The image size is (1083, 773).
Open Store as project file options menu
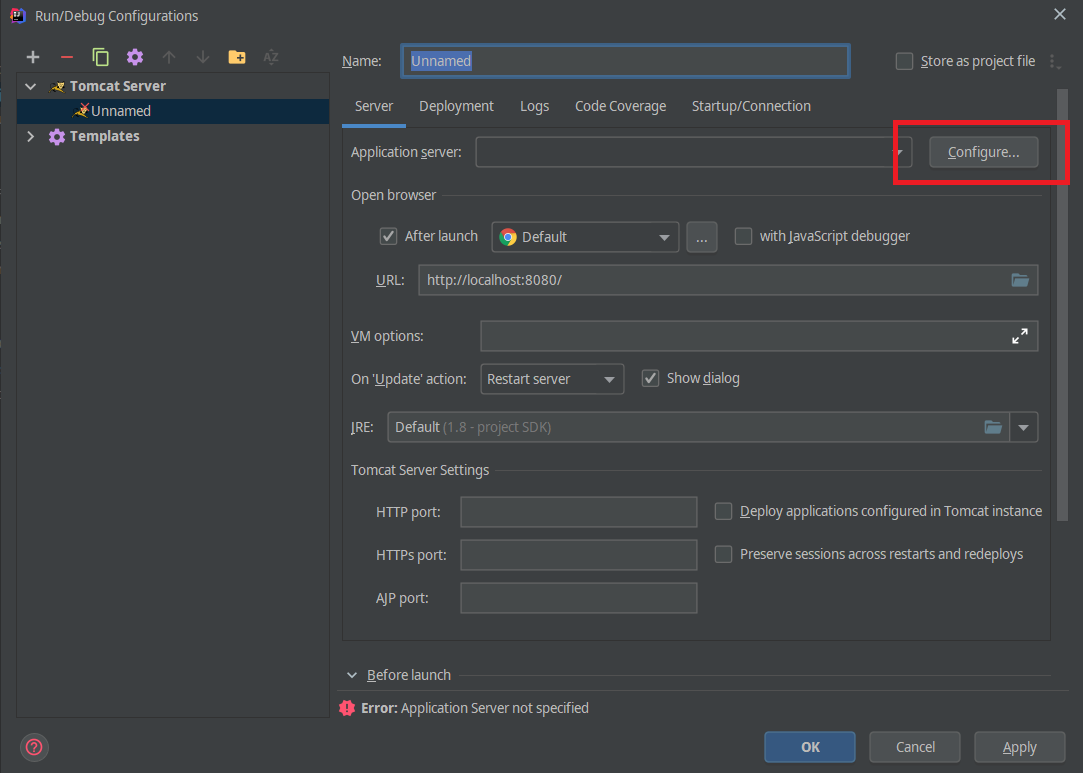click(x=1055, y=61)
